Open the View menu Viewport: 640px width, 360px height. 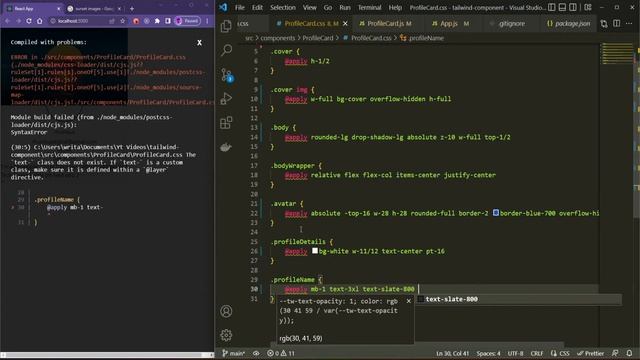309,7
